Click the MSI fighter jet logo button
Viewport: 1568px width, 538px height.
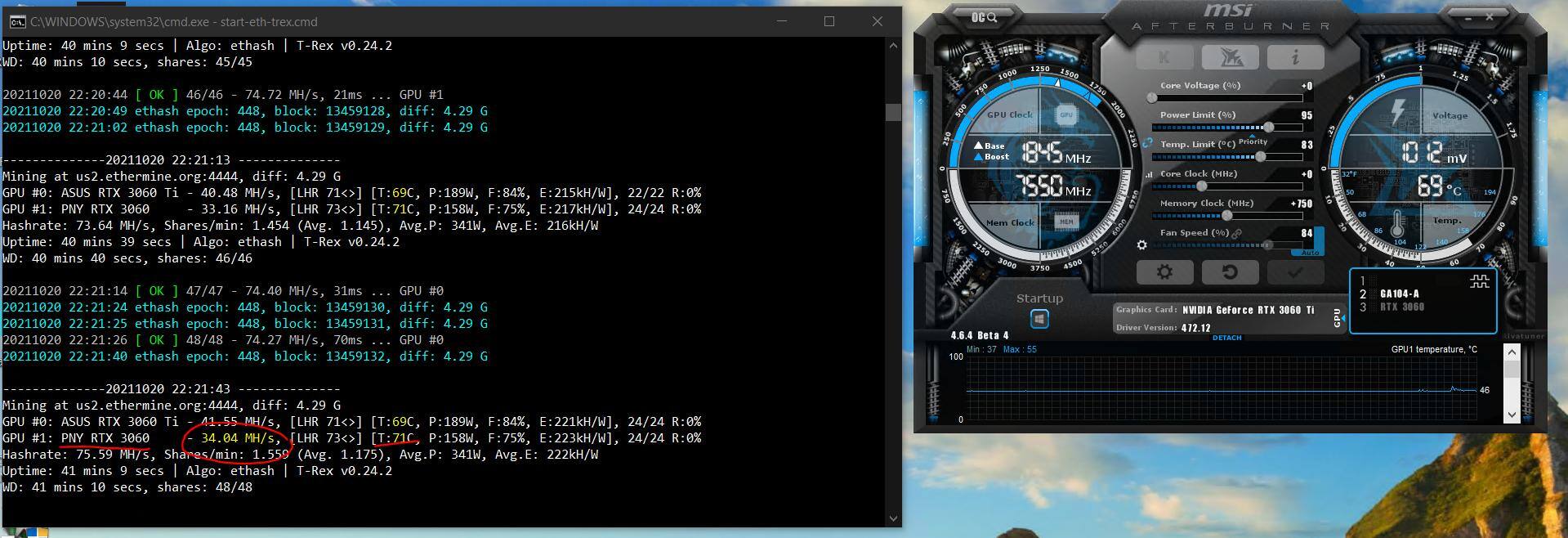[1230, 57]
